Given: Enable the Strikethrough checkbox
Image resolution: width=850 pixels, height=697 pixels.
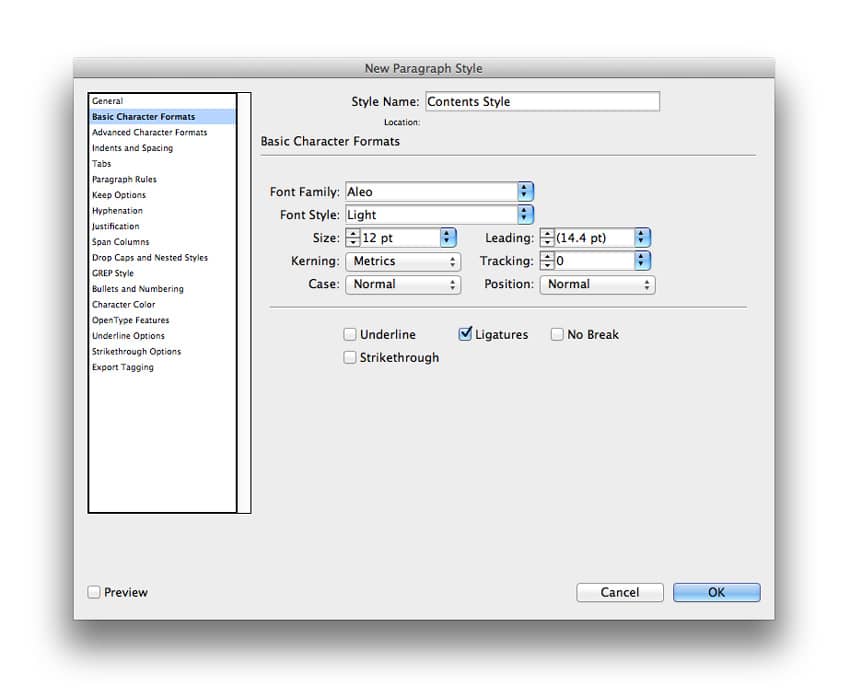Looking at the screenshot, I should click(350, 358).
